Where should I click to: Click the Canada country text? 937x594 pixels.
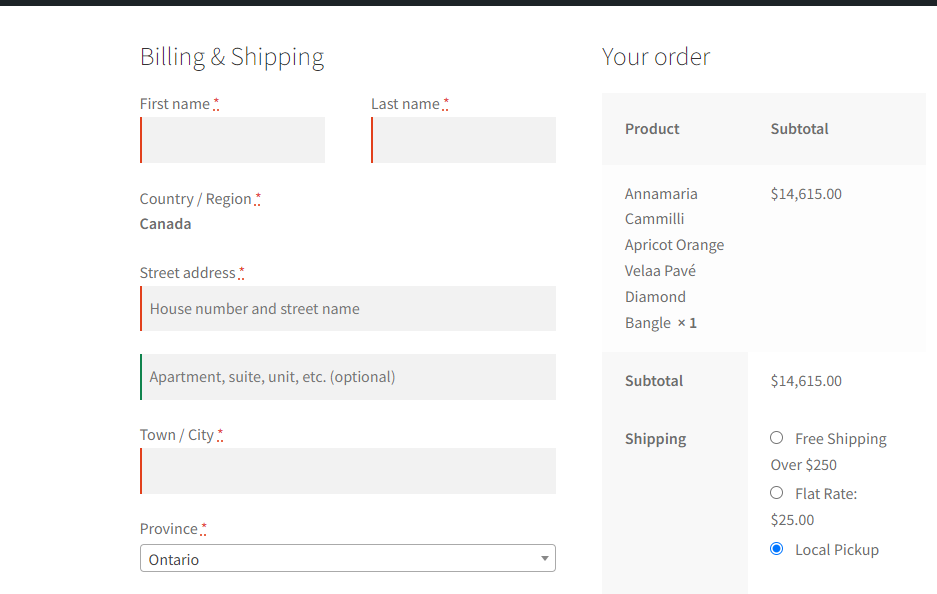tap(166, 224)
